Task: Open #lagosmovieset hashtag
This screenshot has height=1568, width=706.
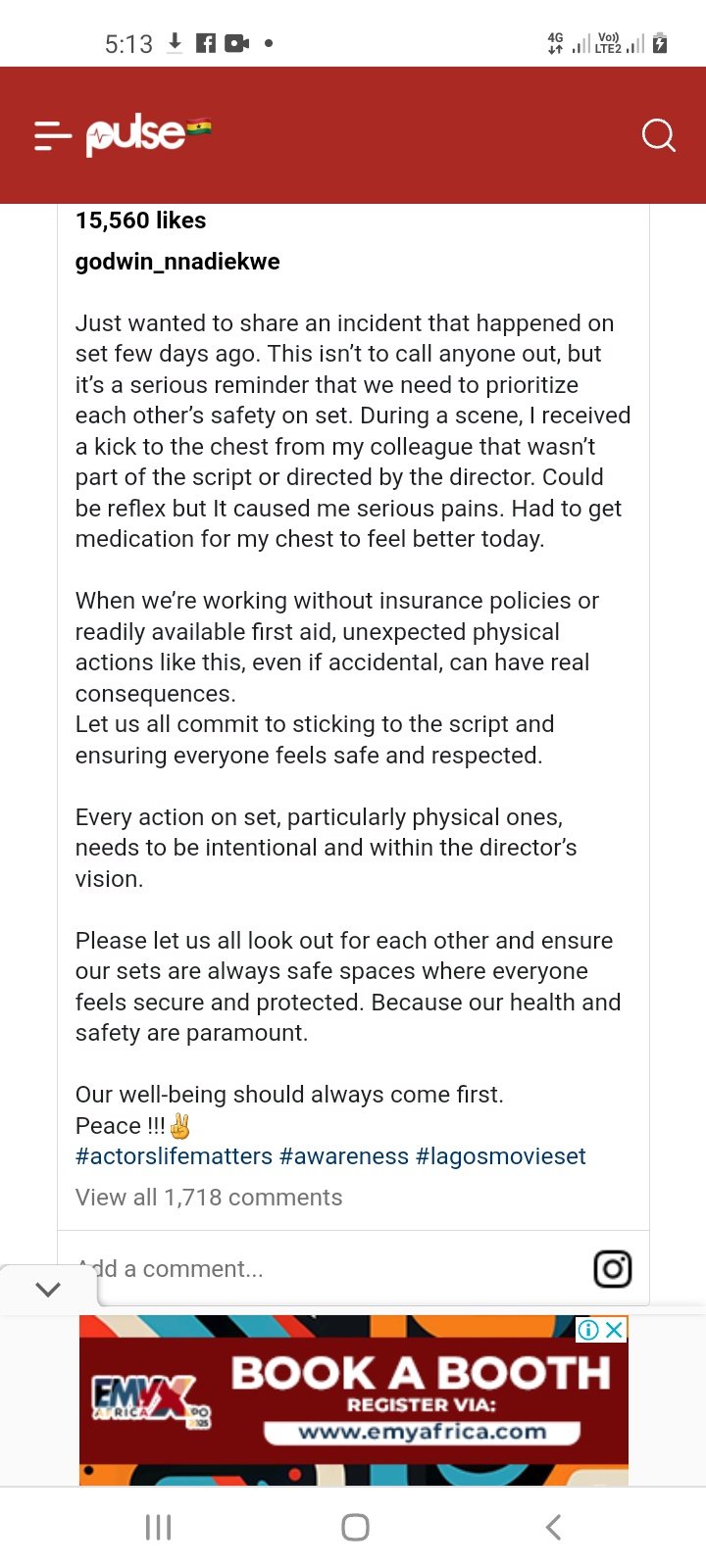Action: point(501,1156)
